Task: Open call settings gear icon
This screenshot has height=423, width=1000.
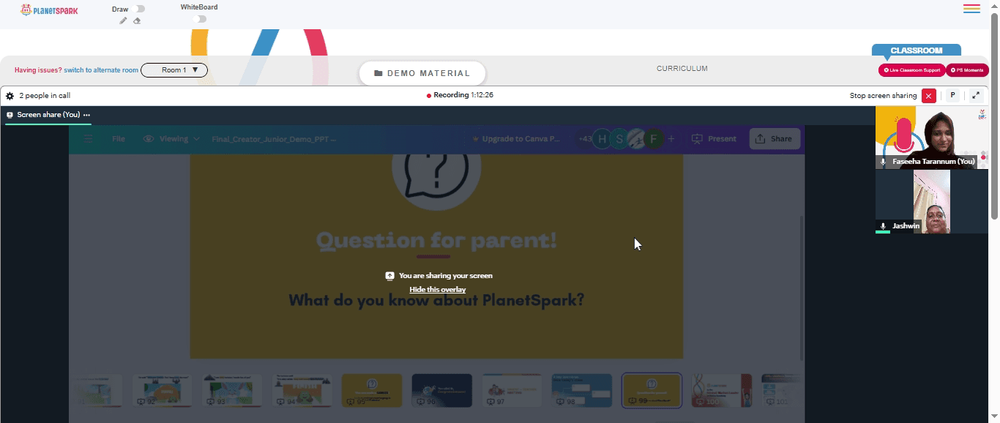Action: pos(10,96)
